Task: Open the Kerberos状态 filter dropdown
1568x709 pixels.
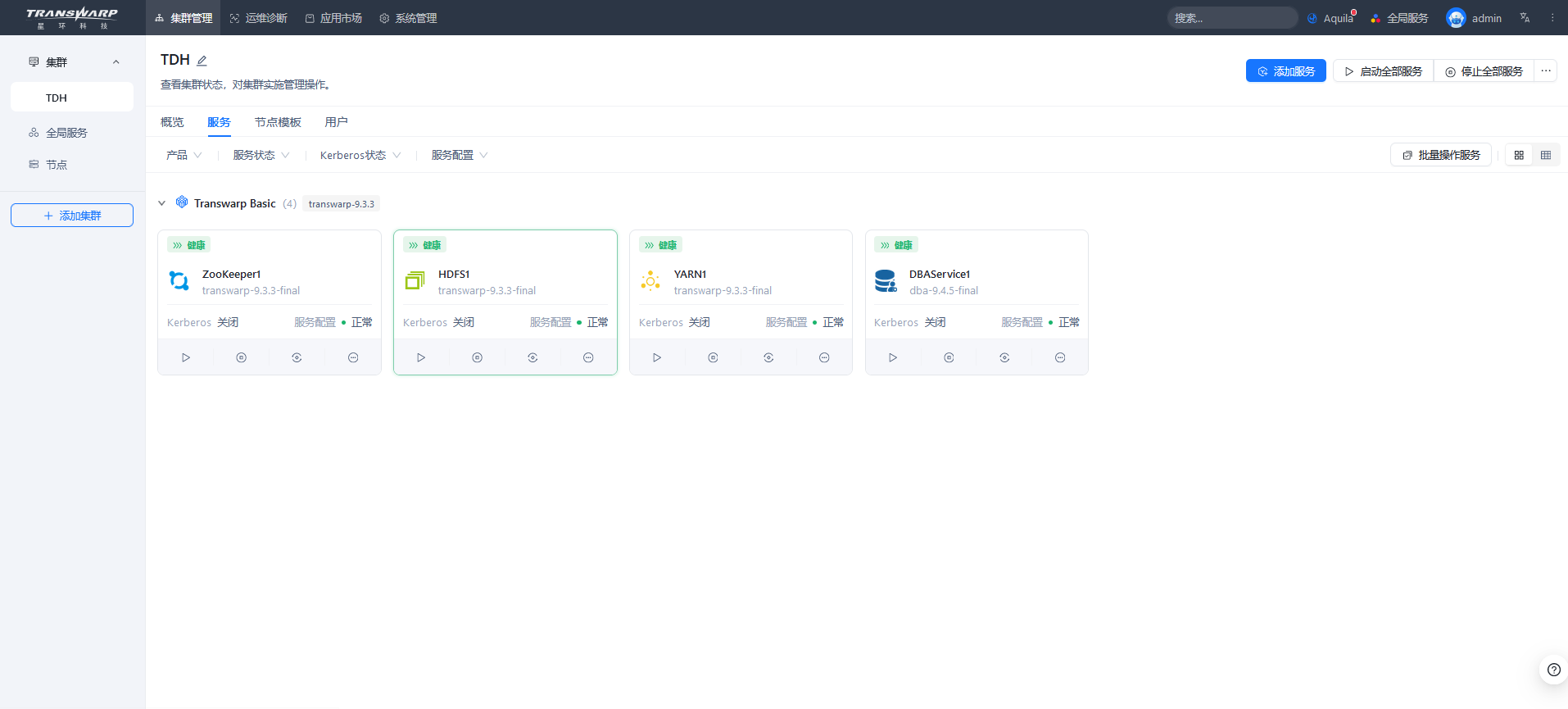Action: click(x=360, y=155)
